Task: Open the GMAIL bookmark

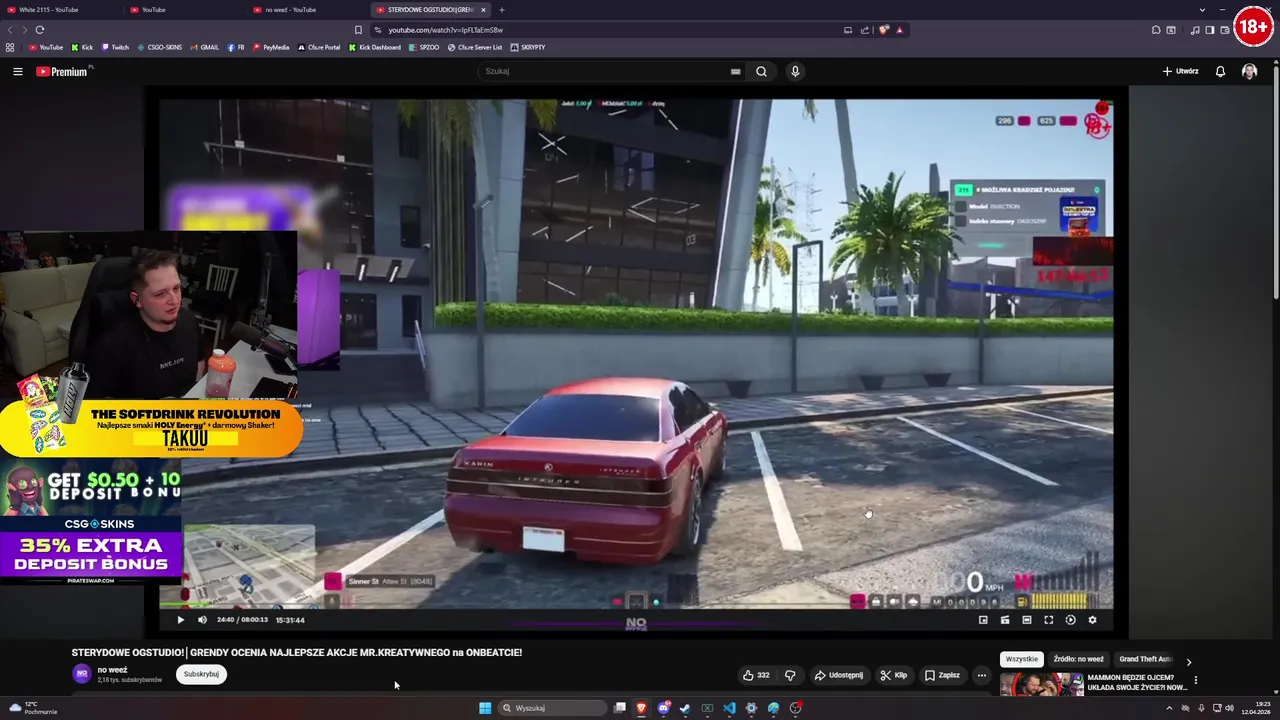Action: click(x=204, y=47)
